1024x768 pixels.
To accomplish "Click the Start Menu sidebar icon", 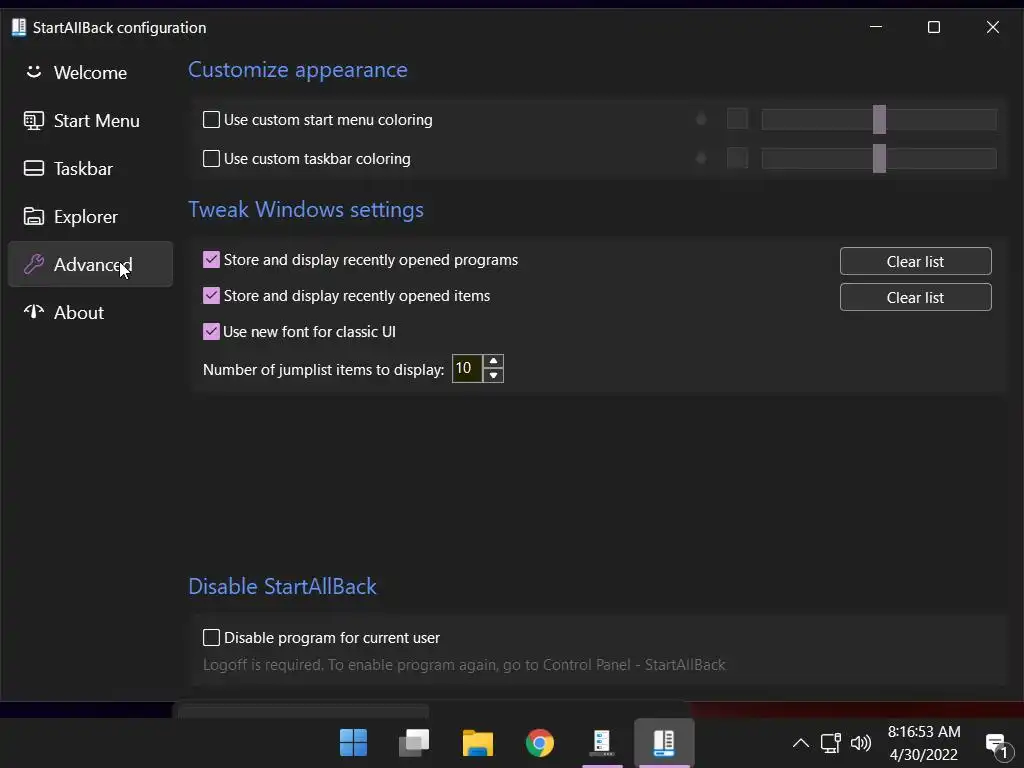I will tap(33, 120).
